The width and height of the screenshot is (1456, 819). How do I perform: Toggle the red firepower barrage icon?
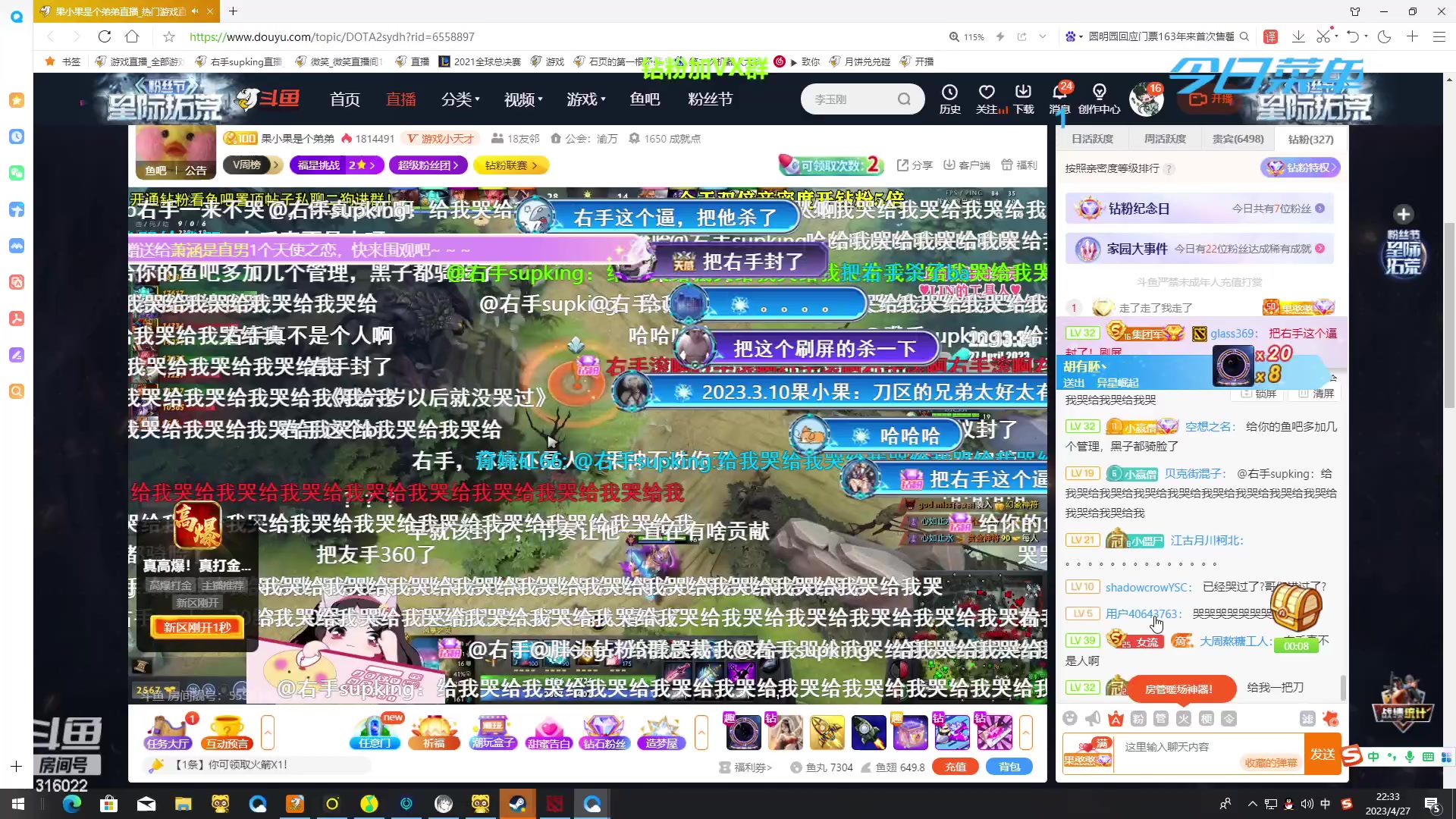[x=1330, y=718]
